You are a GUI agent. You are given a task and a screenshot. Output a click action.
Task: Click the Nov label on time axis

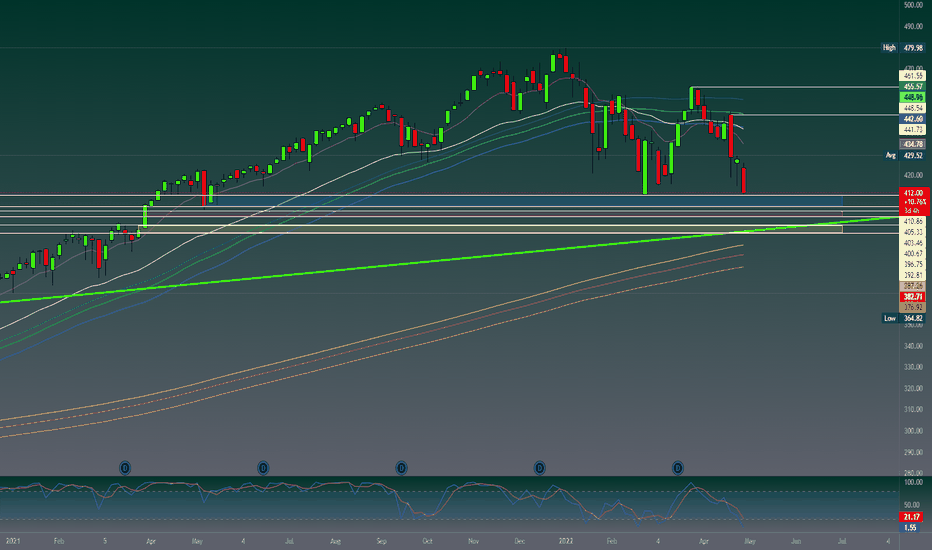click(474, 541)
